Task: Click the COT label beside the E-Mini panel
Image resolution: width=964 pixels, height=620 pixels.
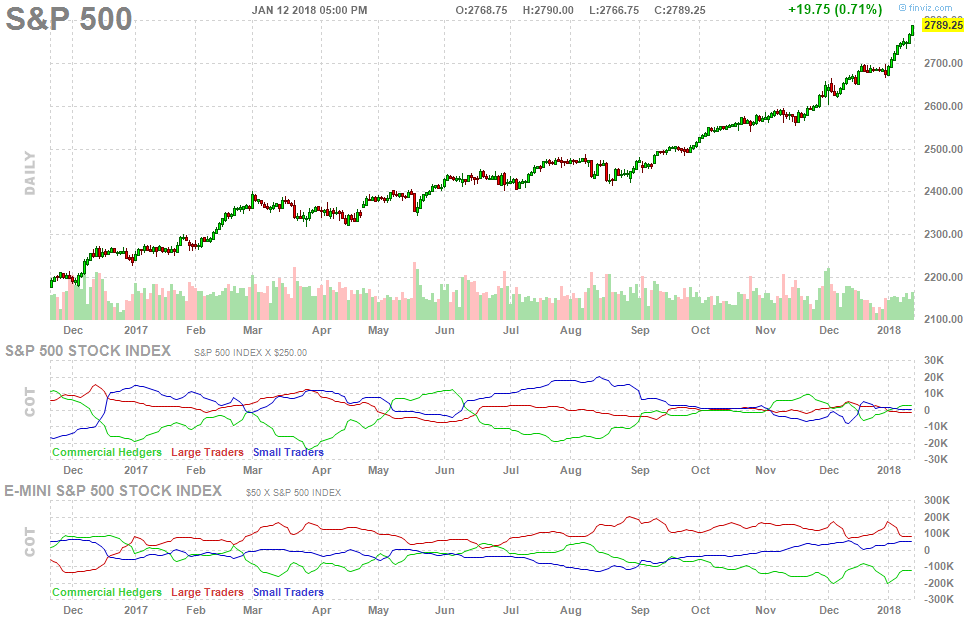Action: click(30, 541)
